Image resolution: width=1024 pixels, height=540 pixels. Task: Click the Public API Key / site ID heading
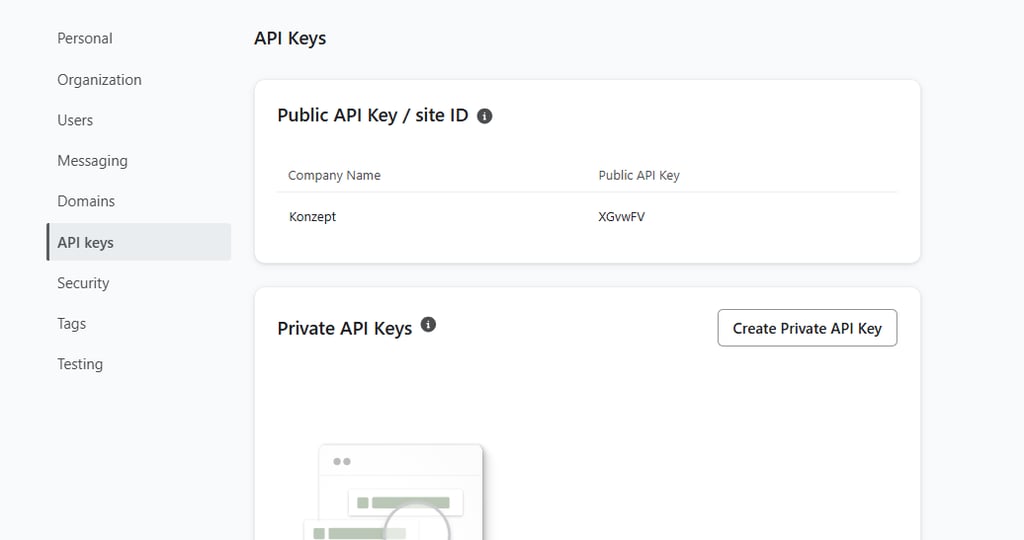(x=373, y=116)
